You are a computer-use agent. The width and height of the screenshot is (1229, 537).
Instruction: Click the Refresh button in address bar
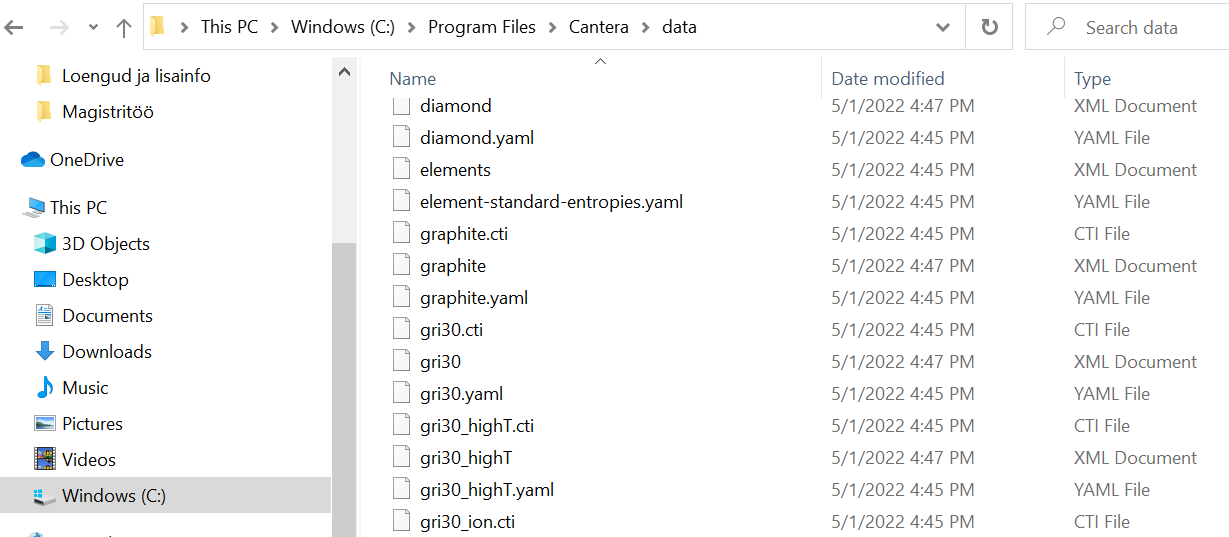point(989,28)
